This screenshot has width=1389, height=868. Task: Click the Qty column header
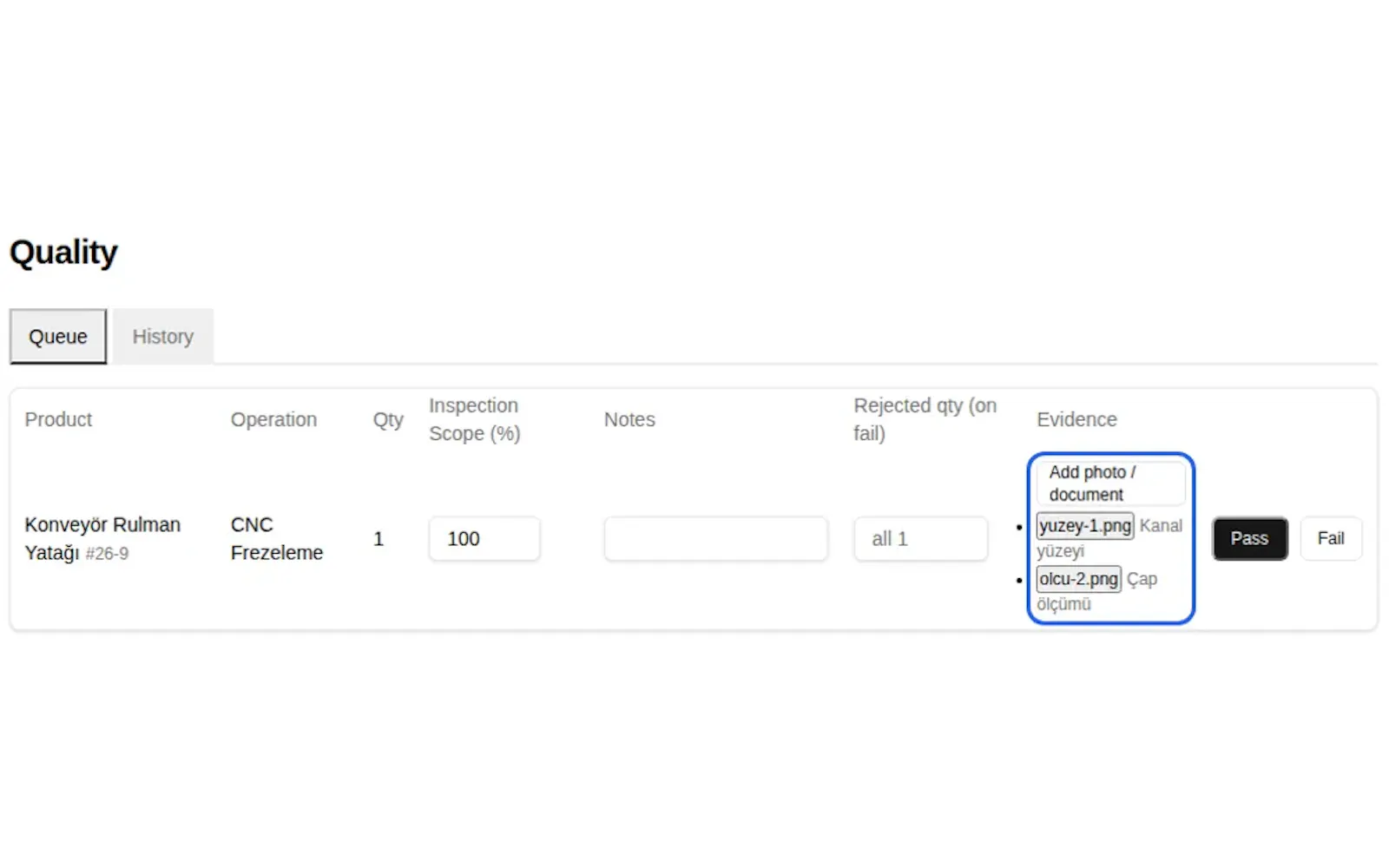tap(388, 420)
